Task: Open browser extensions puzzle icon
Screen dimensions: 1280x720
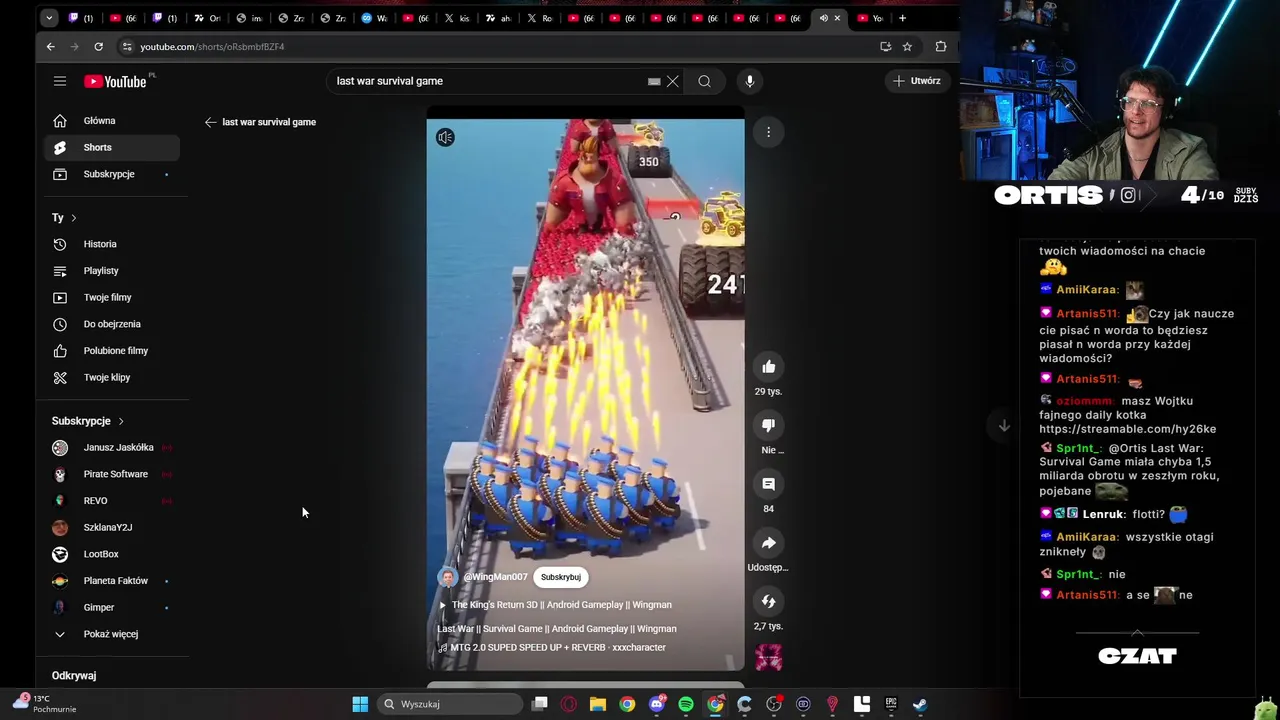Action: point(941,46)
